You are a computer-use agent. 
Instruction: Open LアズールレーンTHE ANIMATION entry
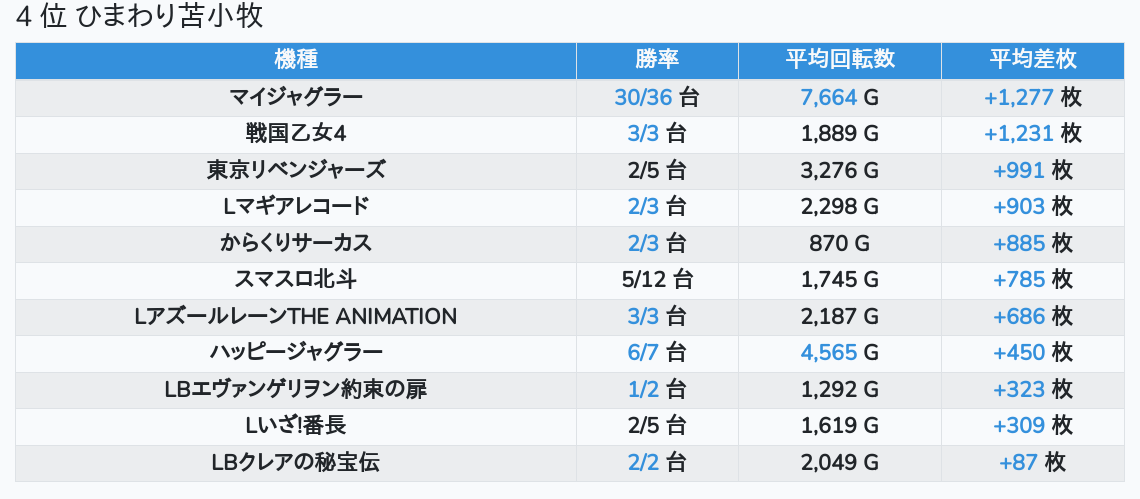click(295, 316)
